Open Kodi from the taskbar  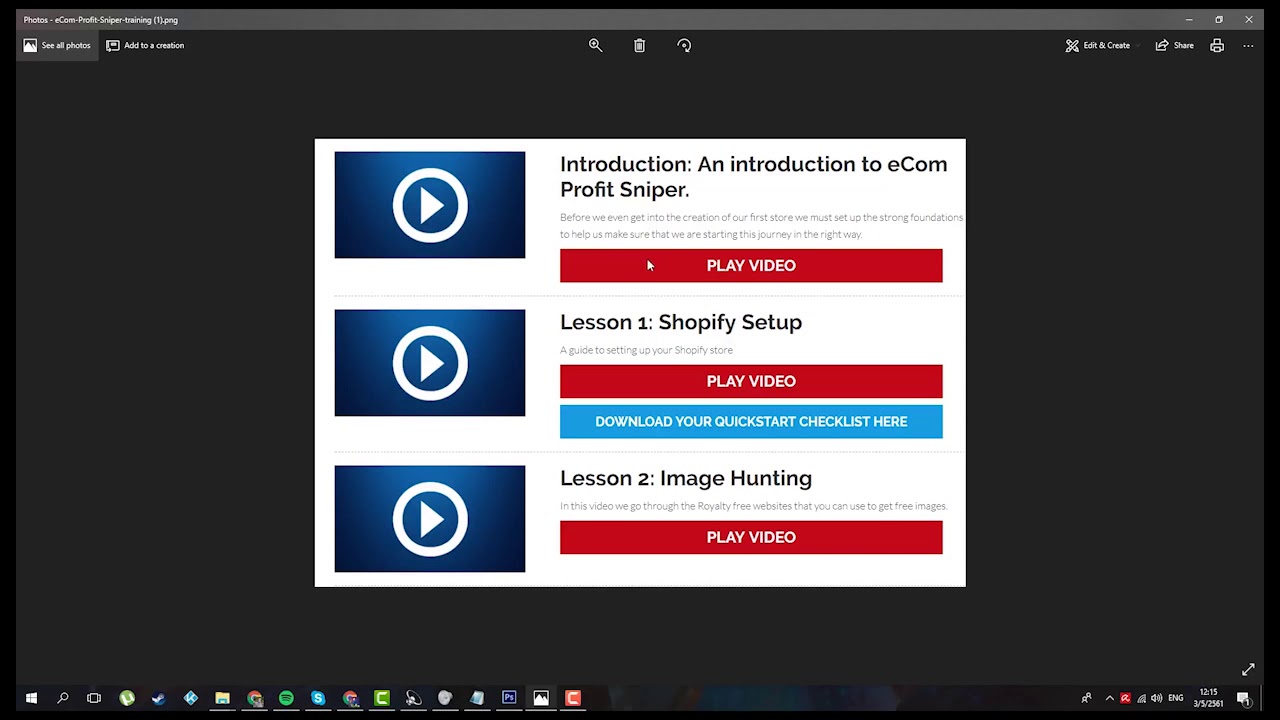pyautogui.click(x=190, y=698)
